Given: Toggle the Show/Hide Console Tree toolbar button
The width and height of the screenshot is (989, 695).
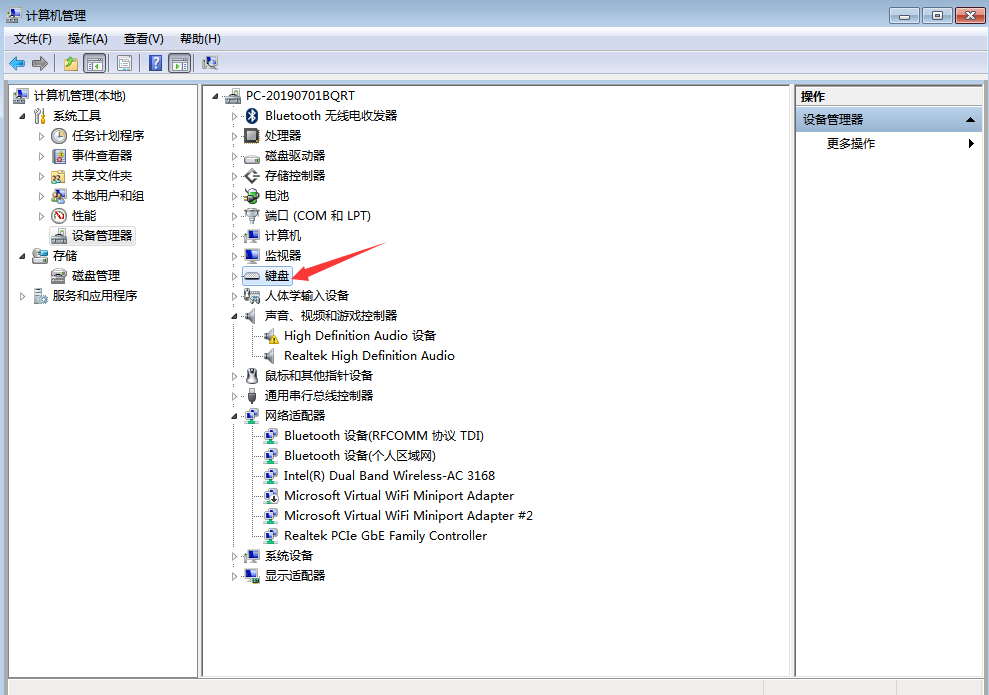Looking at the screenshot, I should pyautogui.click(x=95, y=63).
